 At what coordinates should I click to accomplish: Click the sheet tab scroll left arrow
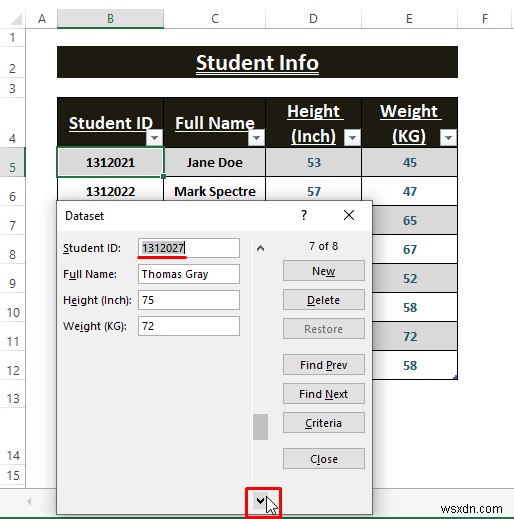tap(29, 501)
